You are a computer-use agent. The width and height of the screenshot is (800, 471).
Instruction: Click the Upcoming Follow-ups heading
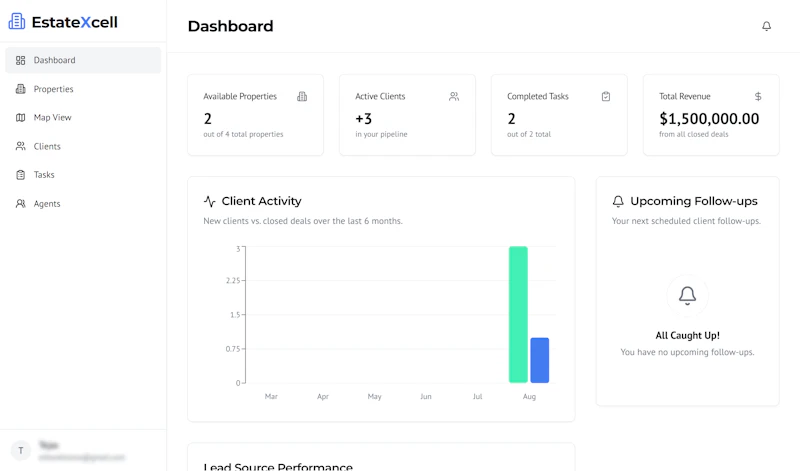[694, 201]
